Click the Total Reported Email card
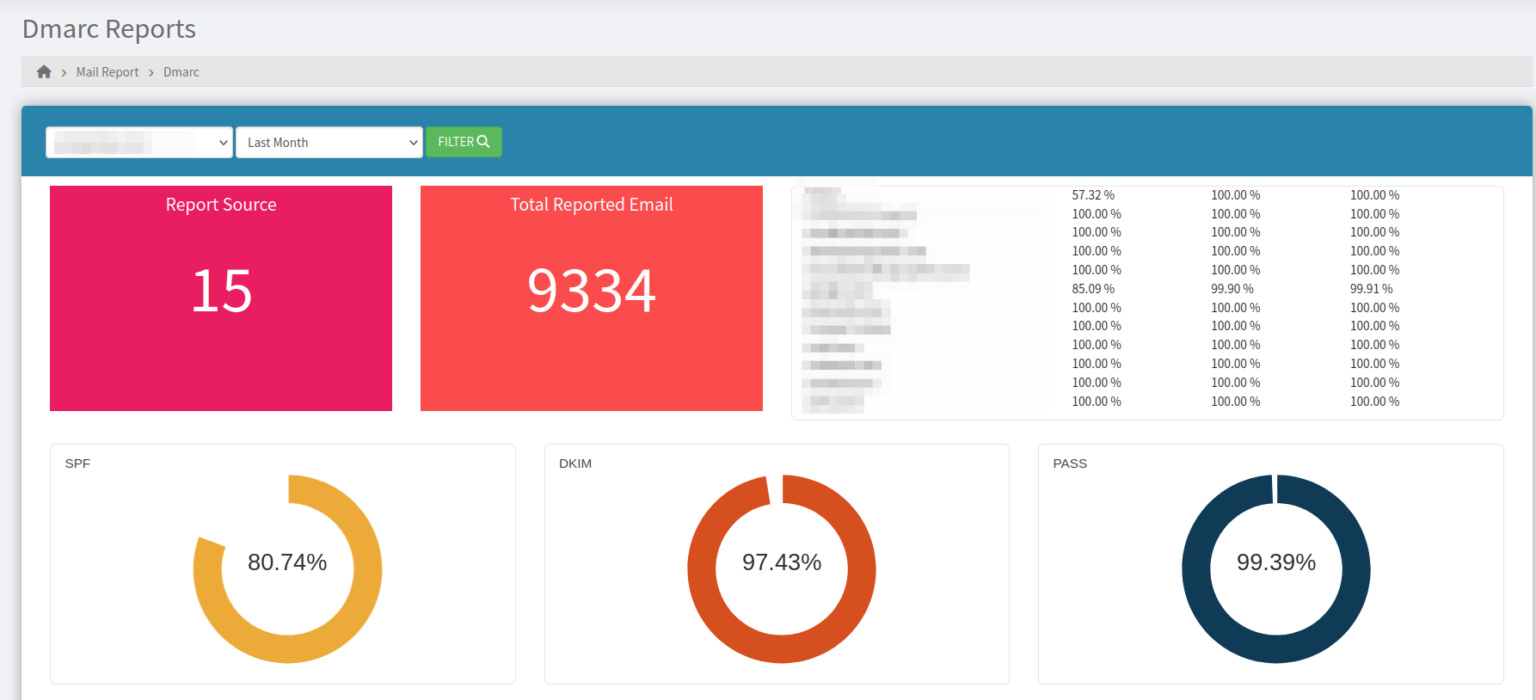1536x700 pixels. point(591,297)
